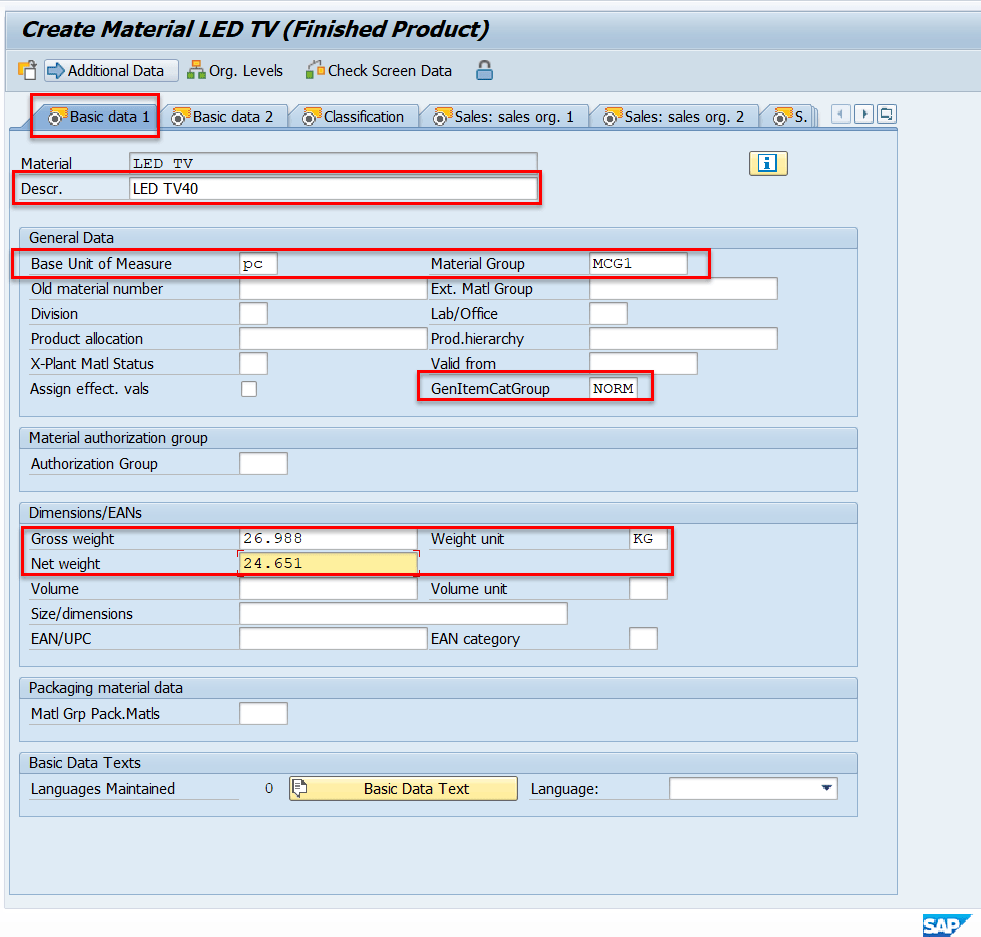The width and height of the screenshot is (981, 937).
Task: Click the Net weight field
Action: click(x=328, y=564)
